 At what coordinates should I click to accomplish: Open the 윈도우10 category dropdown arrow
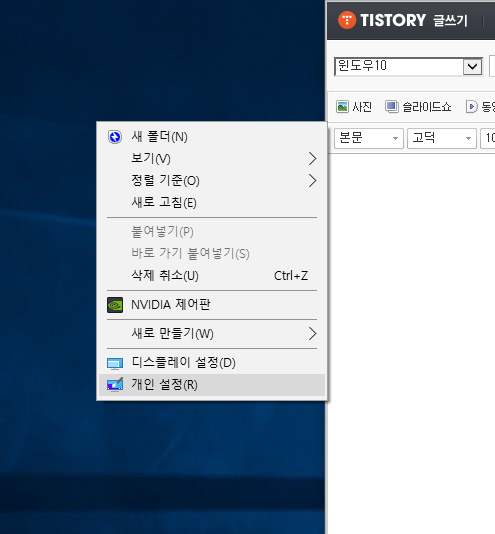(x=472, y=66)
